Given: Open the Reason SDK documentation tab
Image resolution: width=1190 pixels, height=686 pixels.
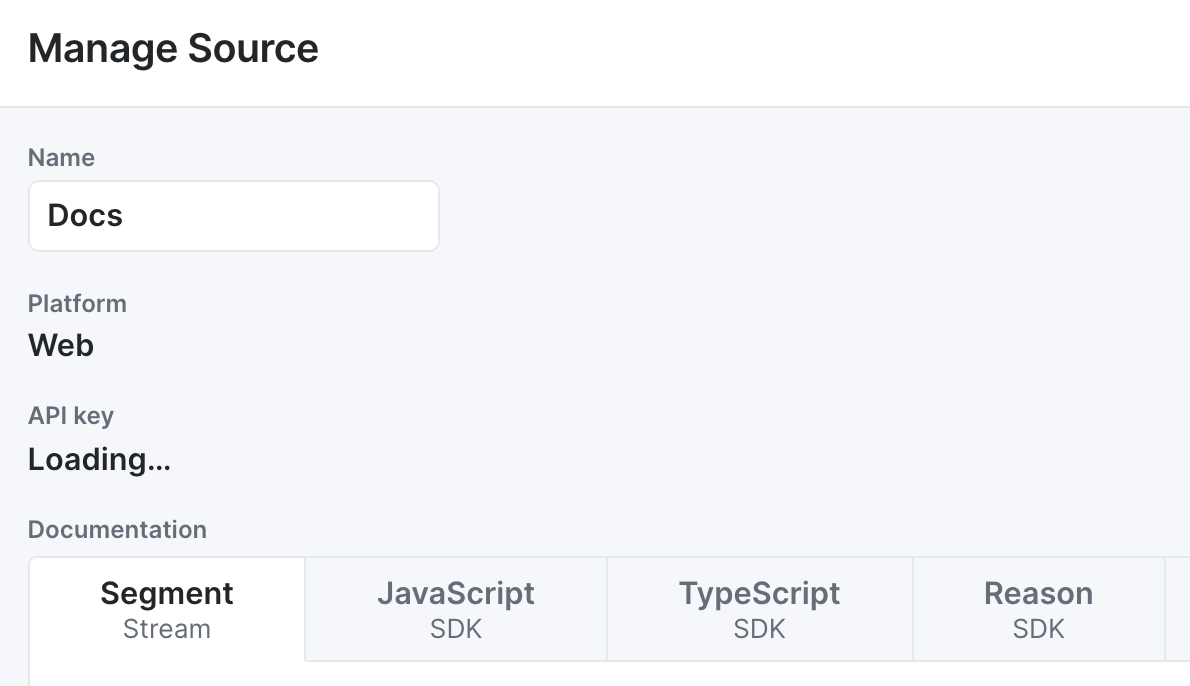Looking at the screenshot, I should click(1038, 608).
